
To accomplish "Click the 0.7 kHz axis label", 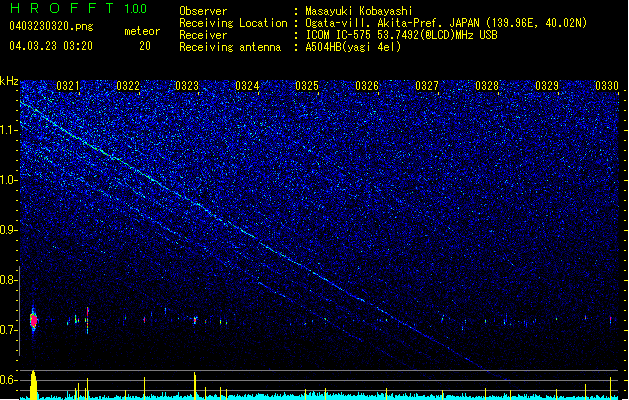I will [x=9, y=330].
